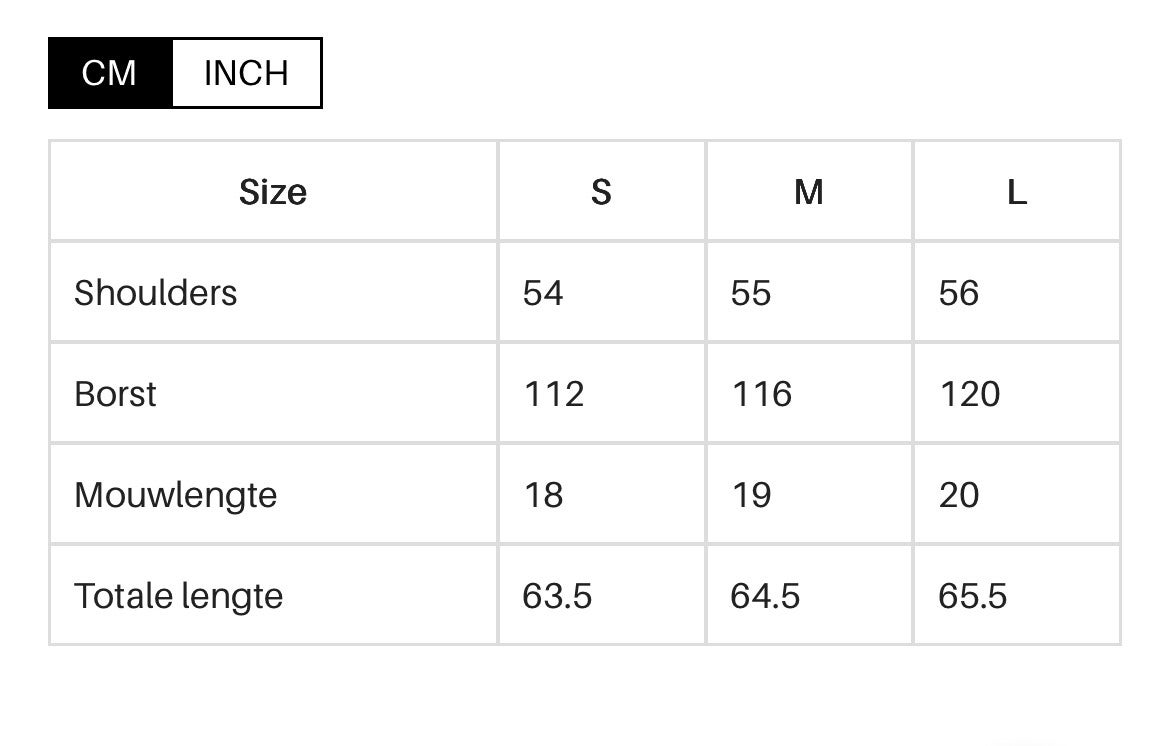Click the Borst value 120 cell
1170x746 pixels.
click(x=970, y=394)
